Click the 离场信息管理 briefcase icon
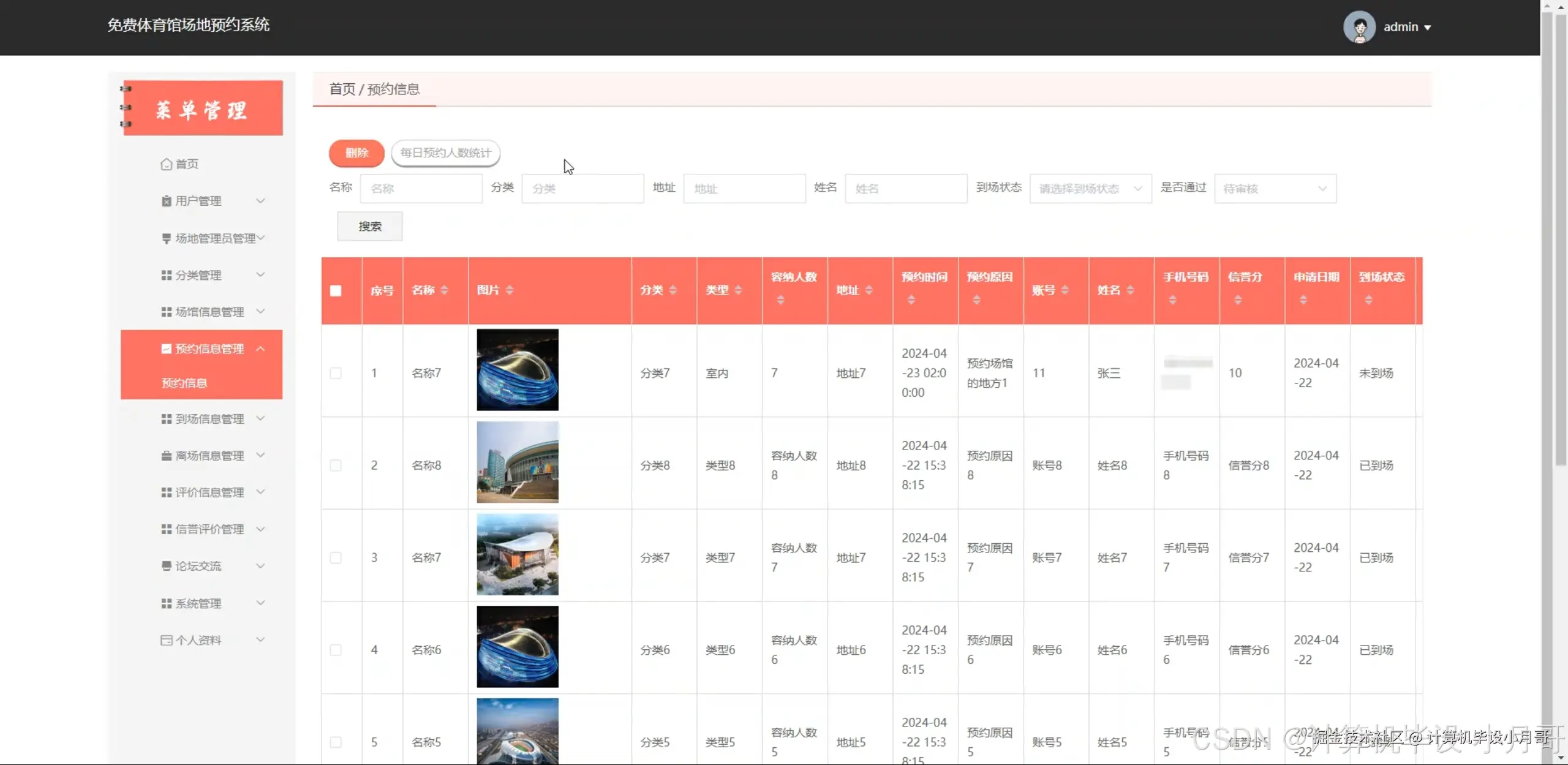 [x=166, y=456]
